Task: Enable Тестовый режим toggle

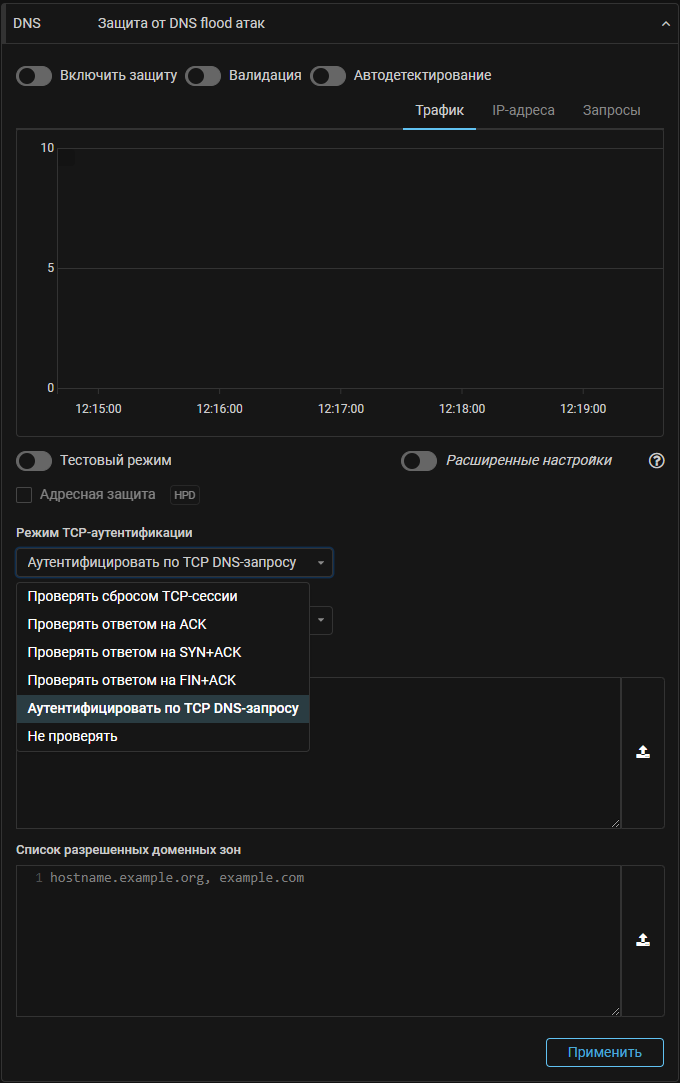Action: [34, 461]
